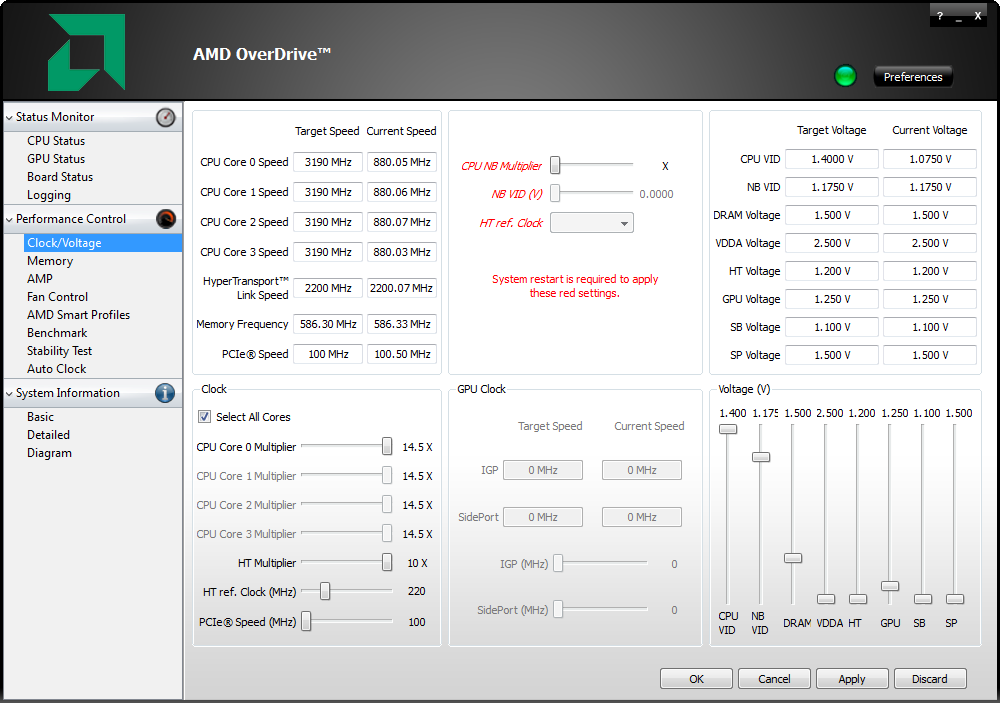This screenshot has width=1000, height=703.
Task: Open the HT ref. Clock dropdown
Action: (592, 223)
